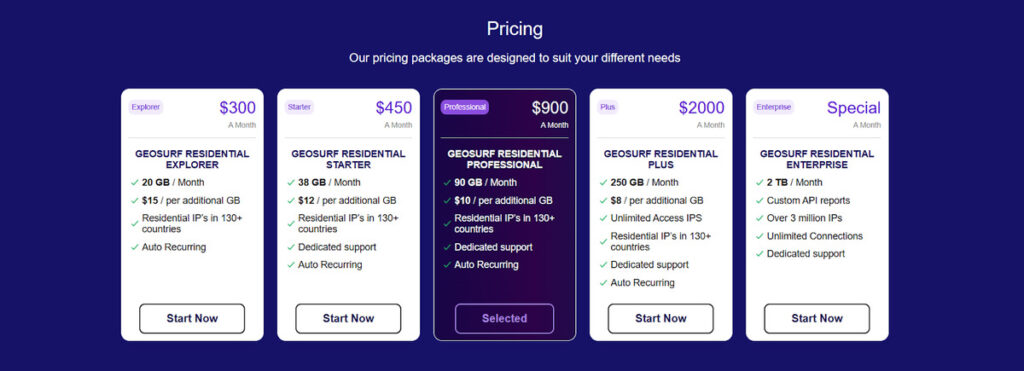The height and width of the screenshot is (371, 1024).
Task: Click the $2000 price on Plus card
Action: click(x=701, y=108)
